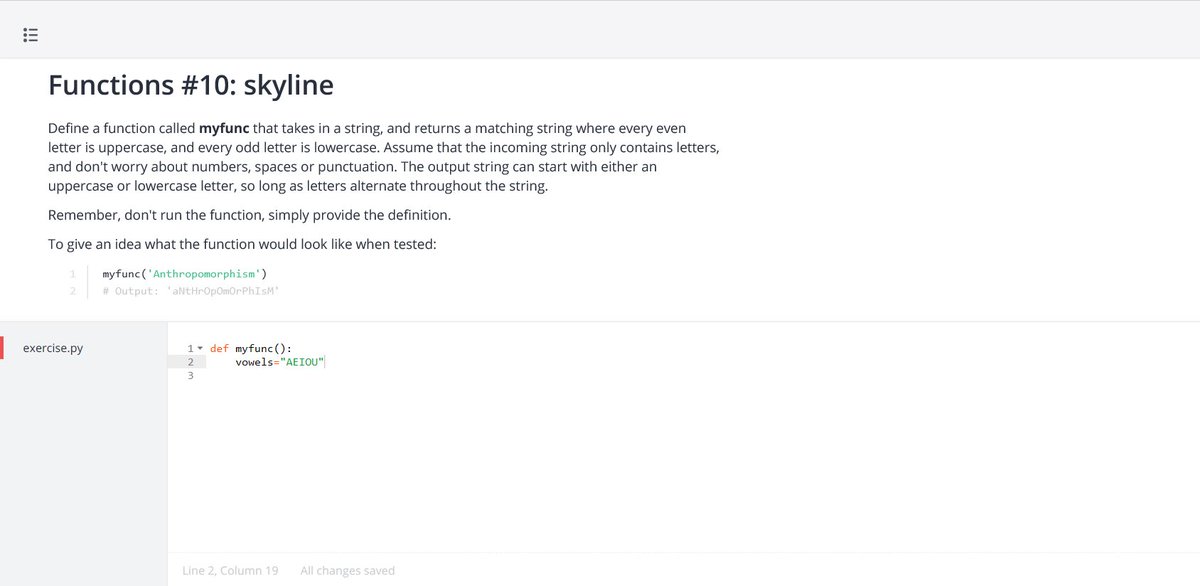
Task: Click the 'Line 2, Column 19' status
Action: pyautogui.click(x=230, y=571)
